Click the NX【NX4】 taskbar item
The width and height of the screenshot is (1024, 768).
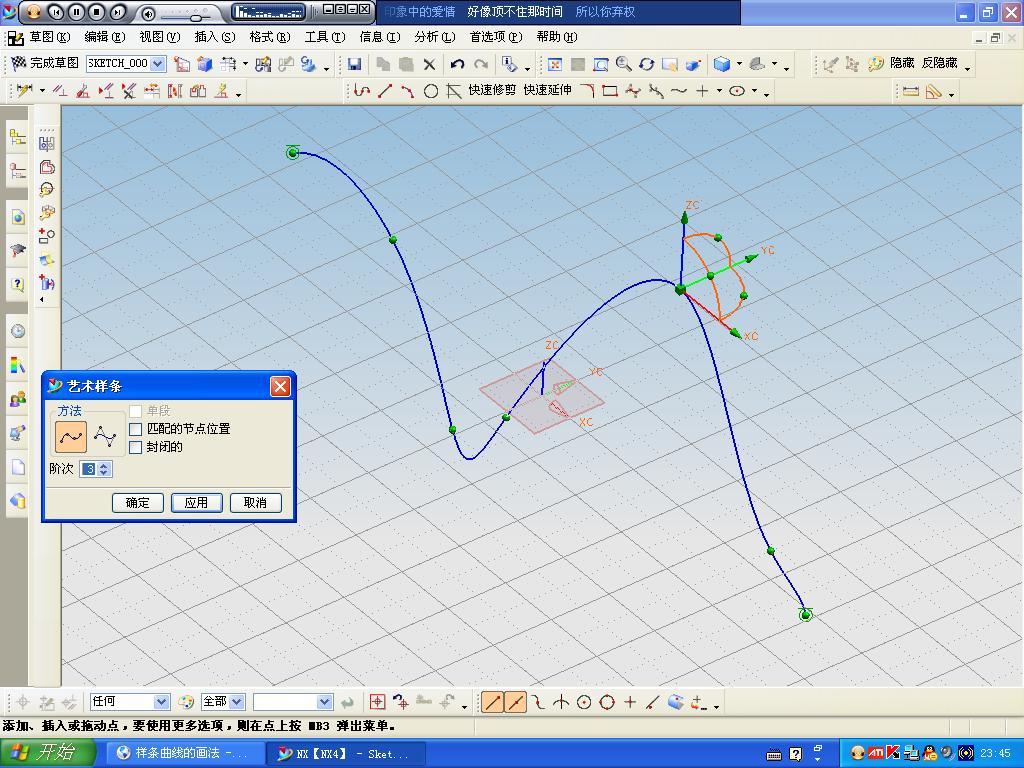[x=345, y=753]
